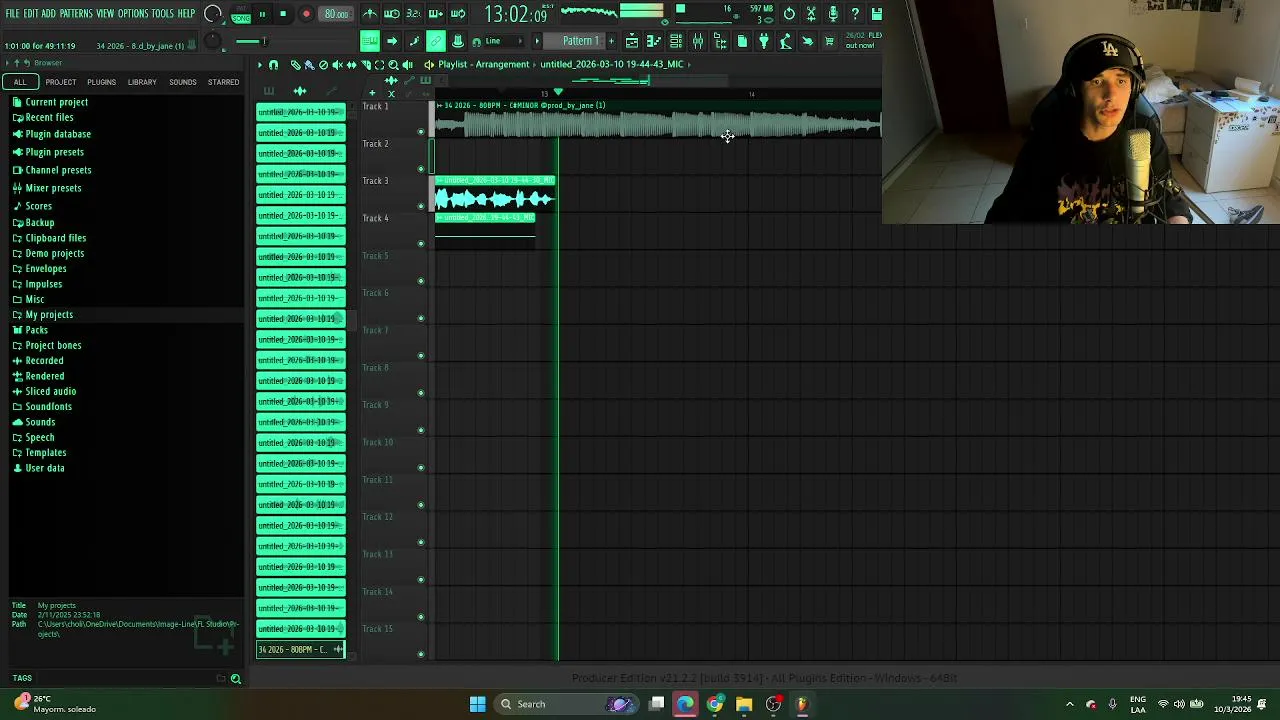
Task: Toggle the metronome icon
Action: tap(371, 14)
